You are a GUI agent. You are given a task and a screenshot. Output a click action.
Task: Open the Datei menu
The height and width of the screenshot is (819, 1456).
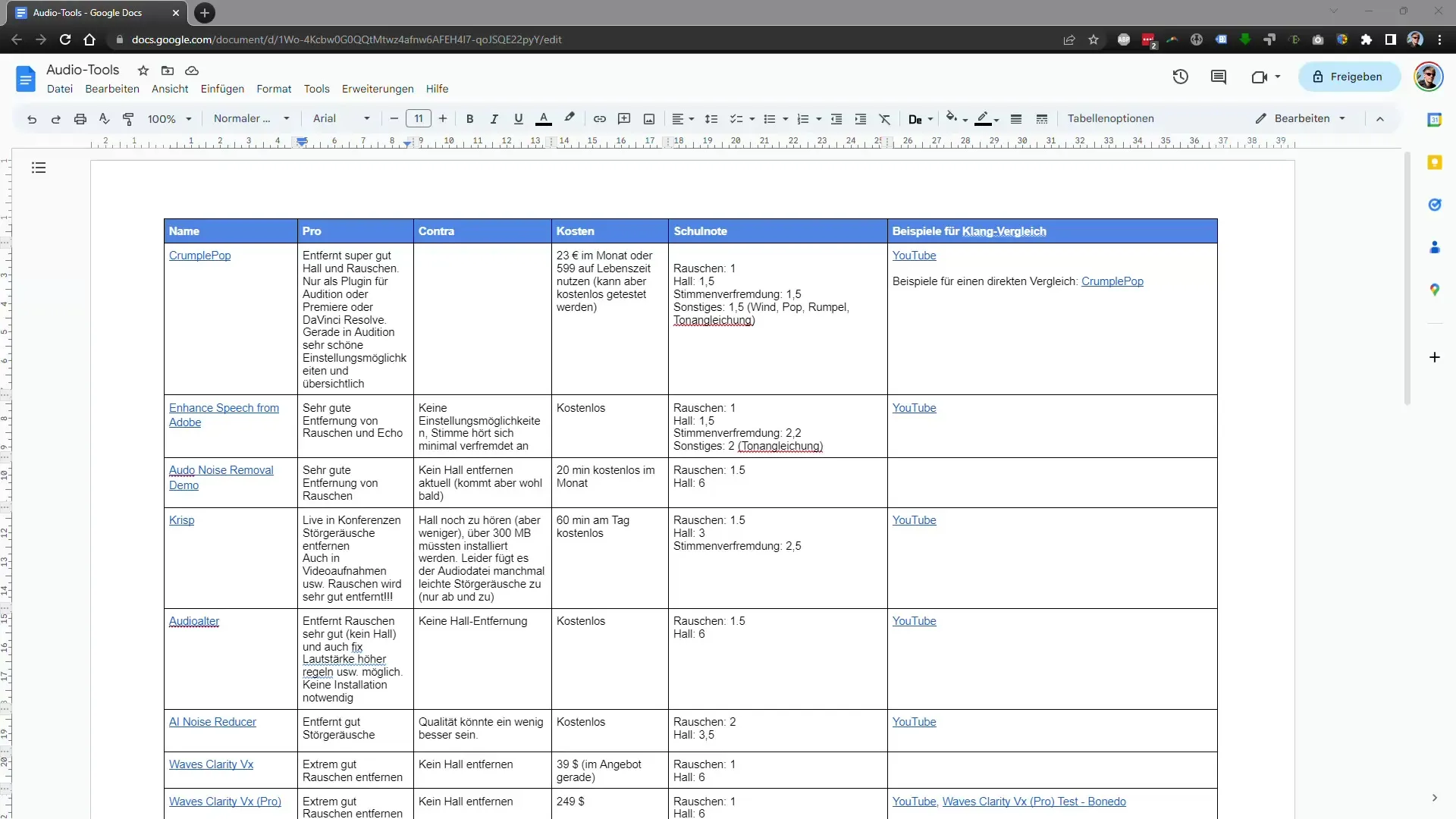click(x=60, y=89)
